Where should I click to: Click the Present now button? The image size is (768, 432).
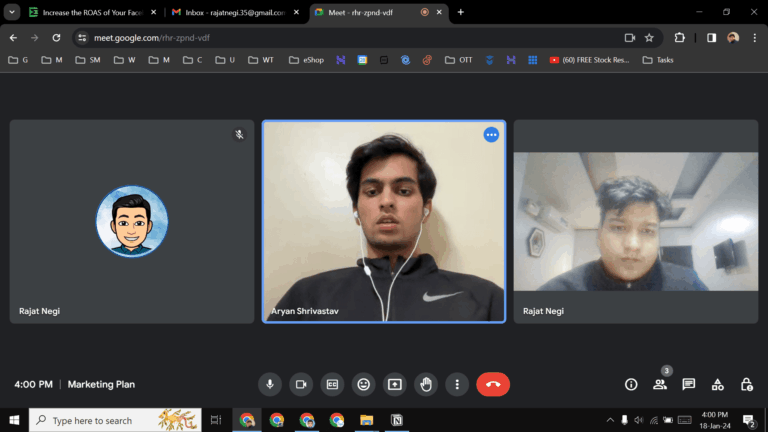point(395,384)
